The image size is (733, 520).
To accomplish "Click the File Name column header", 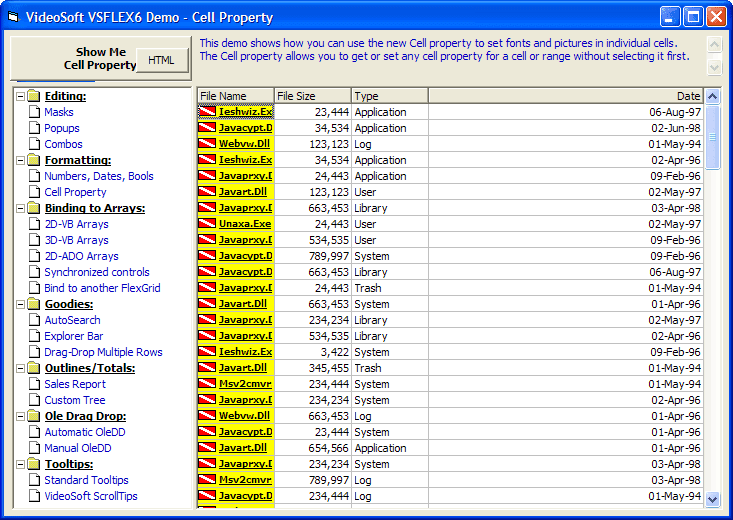I will pyautogui.click(x=236, y=96).
